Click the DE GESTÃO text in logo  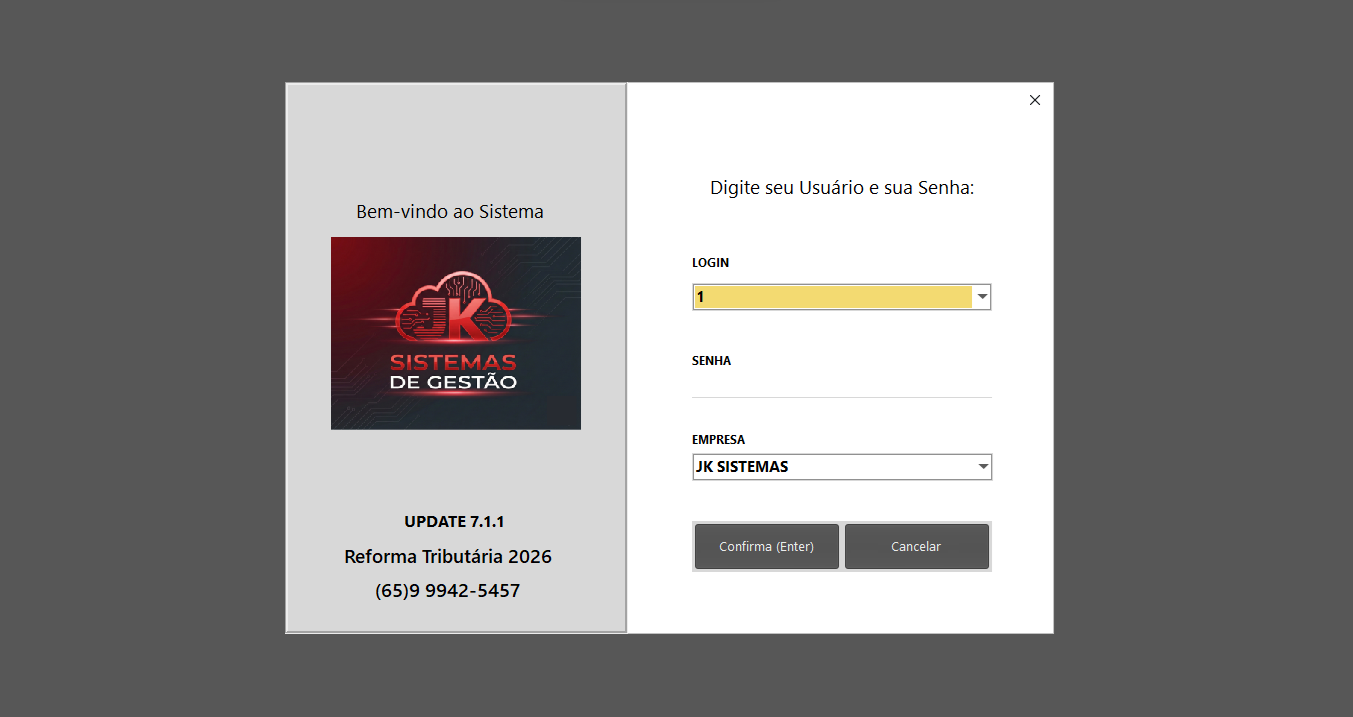[453, 383]
